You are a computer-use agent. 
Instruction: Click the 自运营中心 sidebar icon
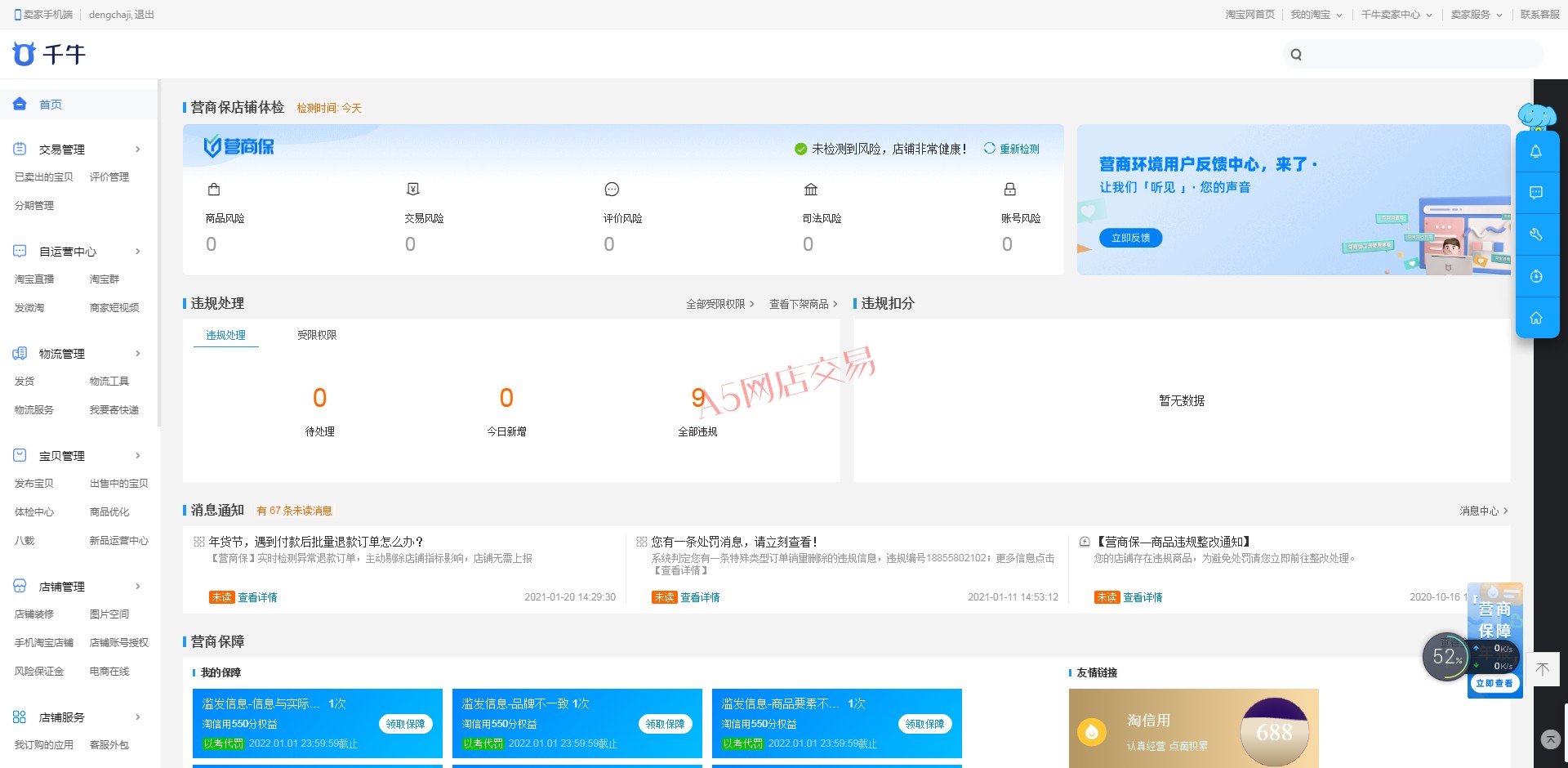tap(20, 251)
